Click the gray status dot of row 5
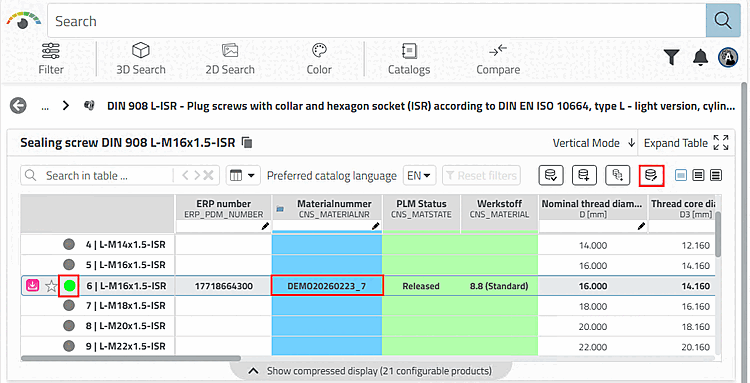 pyautogui.click(x=69, y=264)
